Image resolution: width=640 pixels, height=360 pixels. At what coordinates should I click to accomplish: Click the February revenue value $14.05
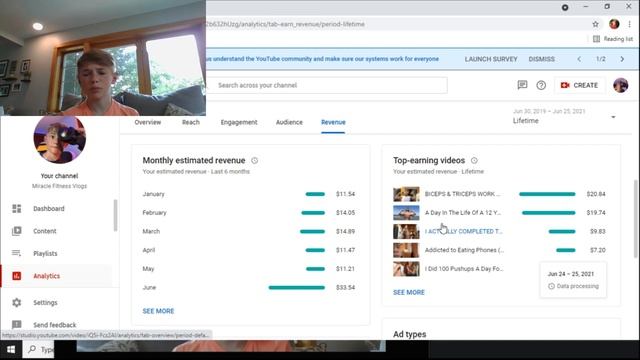coord(345,213)
